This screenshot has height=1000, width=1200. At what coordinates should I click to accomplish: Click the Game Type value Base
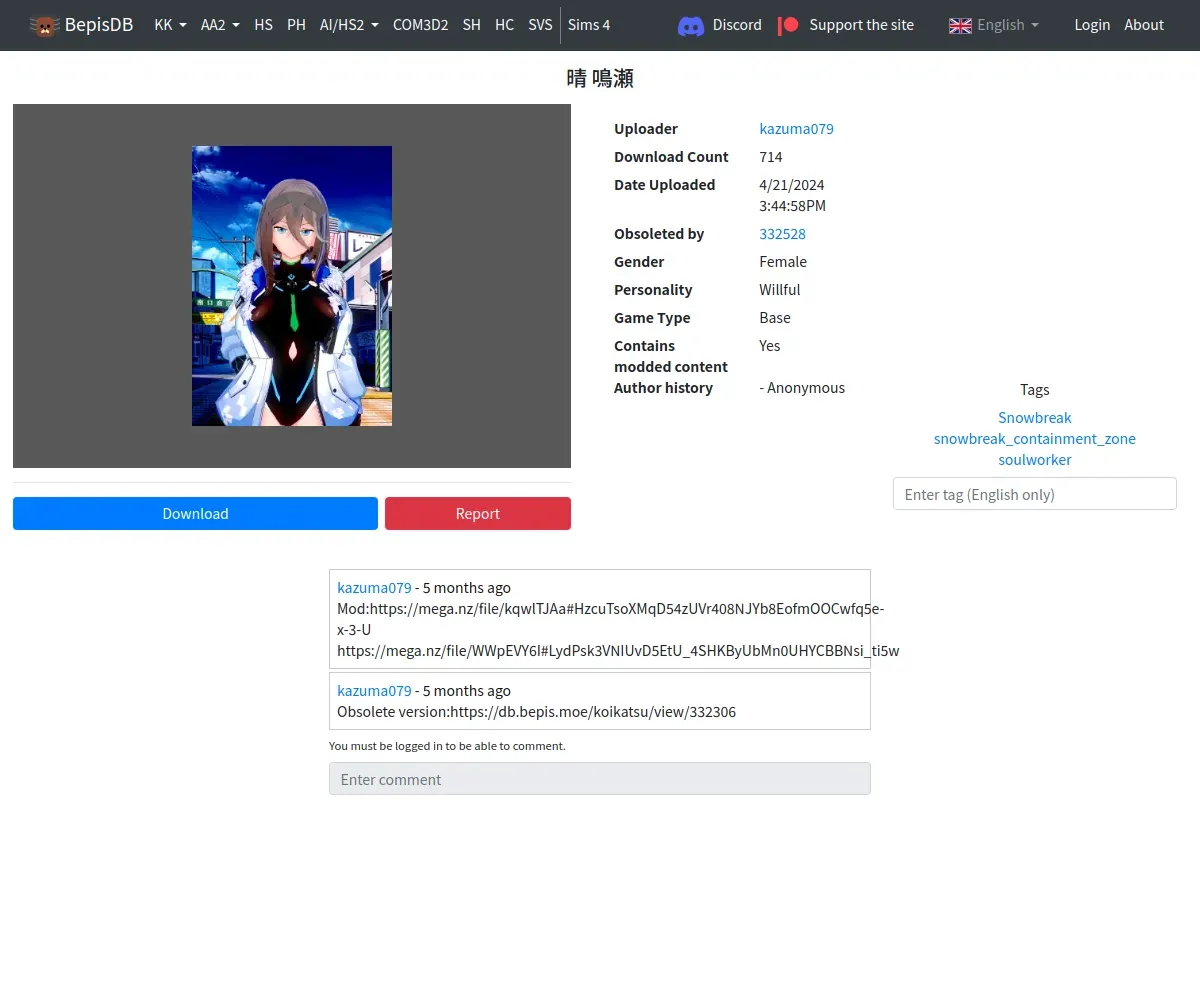[775, 318]
